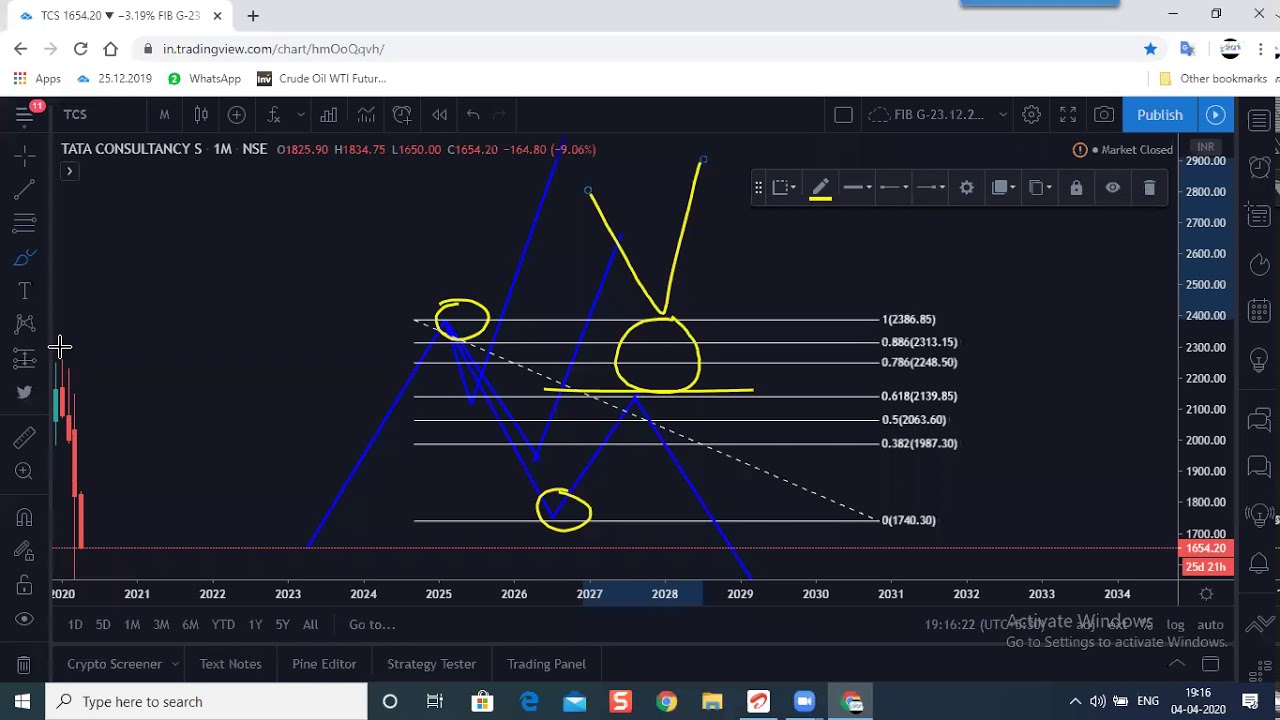Image resolution: width=1280 pixels, height=720 pixels.
Task: Click Go to... date button
Action: click(x=372, y=624)
